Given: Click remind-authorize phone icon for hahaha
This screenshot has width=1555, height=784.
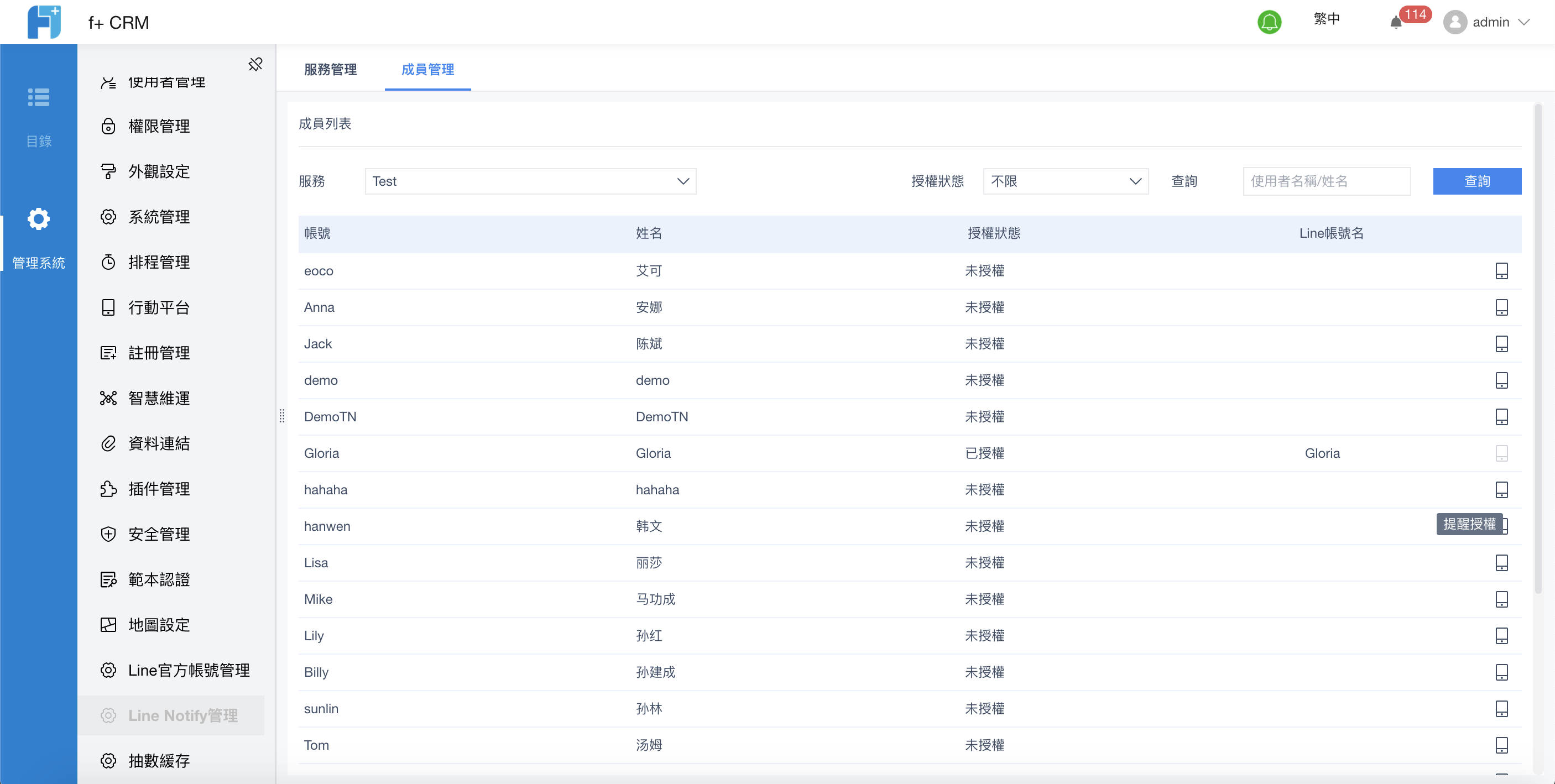Looking at the screenshot, I should pyautogui.click(x=1501, y=489).
